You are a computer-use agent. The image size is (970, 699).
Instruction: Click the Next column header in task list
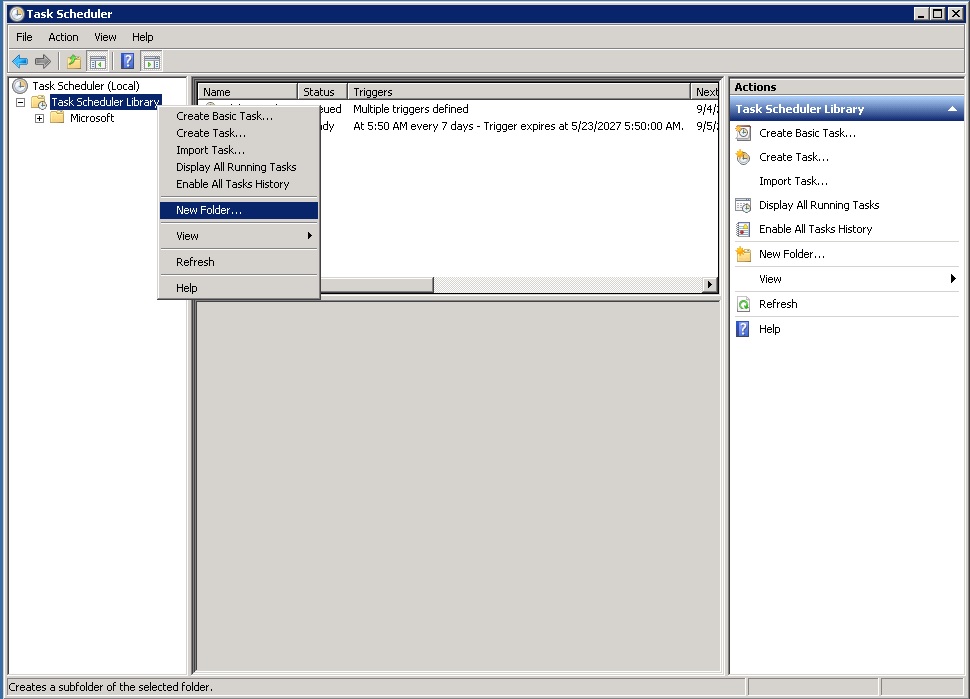pyautogui.click(x=705, y=92)
